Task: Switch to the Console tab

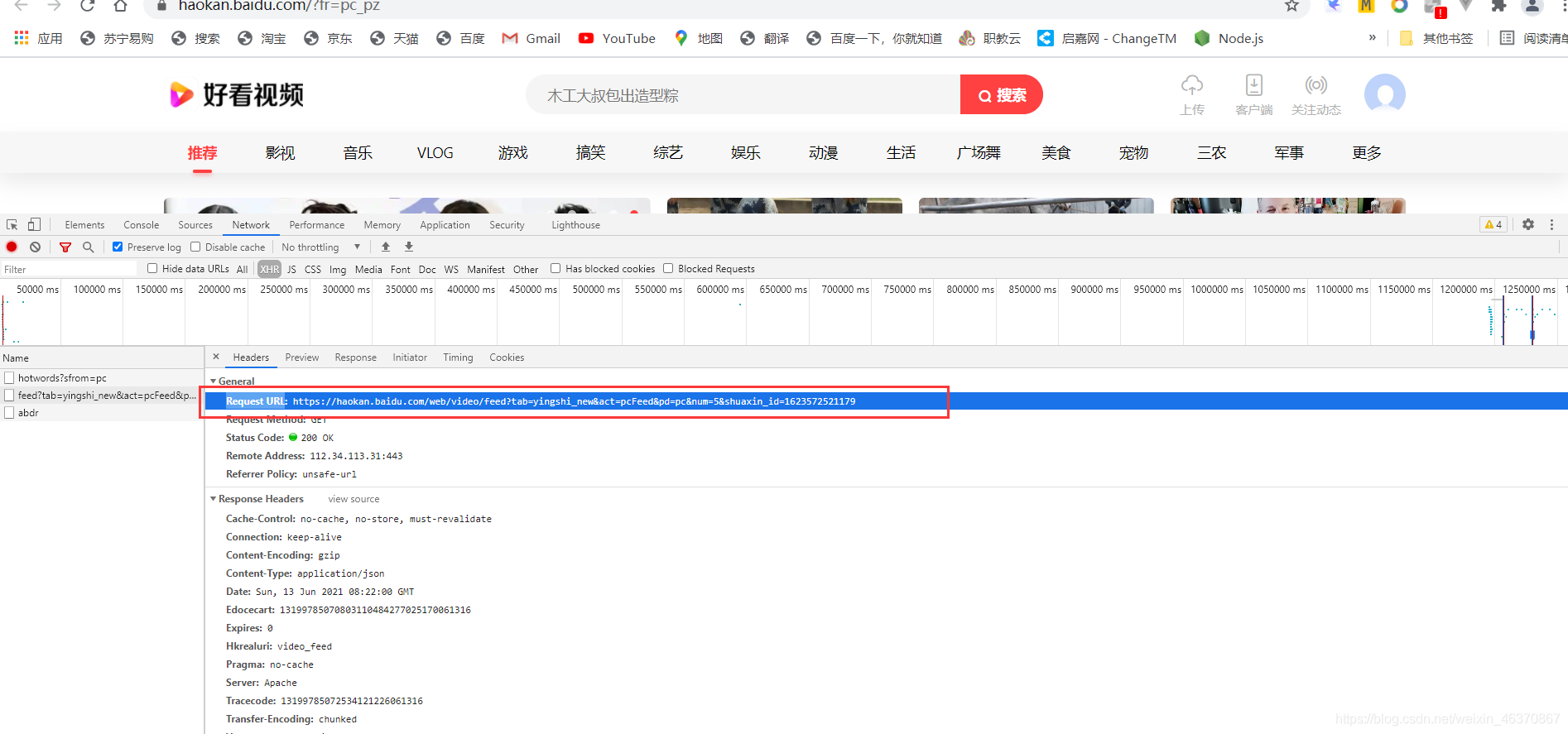Action: (x=141, y=224)
